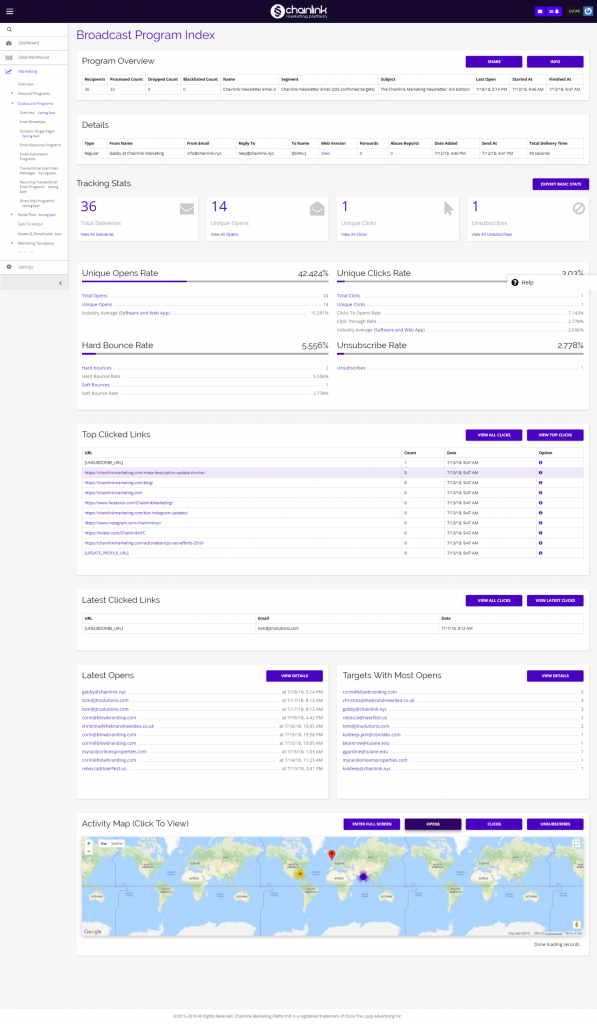Click the hamburger menu icon top left
Image resolution: width=597 pixels, height=1024 pixels.
[x=9, y=11]
